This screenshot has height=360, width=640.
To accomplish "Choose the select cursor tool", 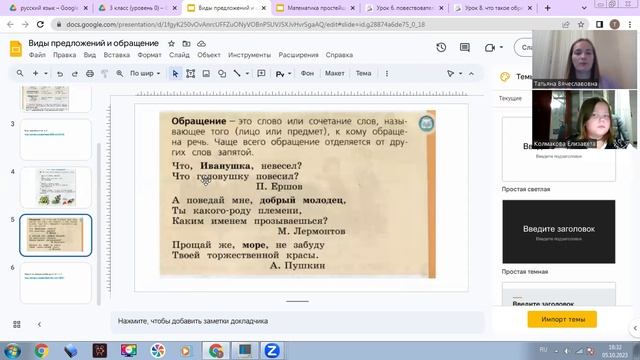I will (175, 74).
